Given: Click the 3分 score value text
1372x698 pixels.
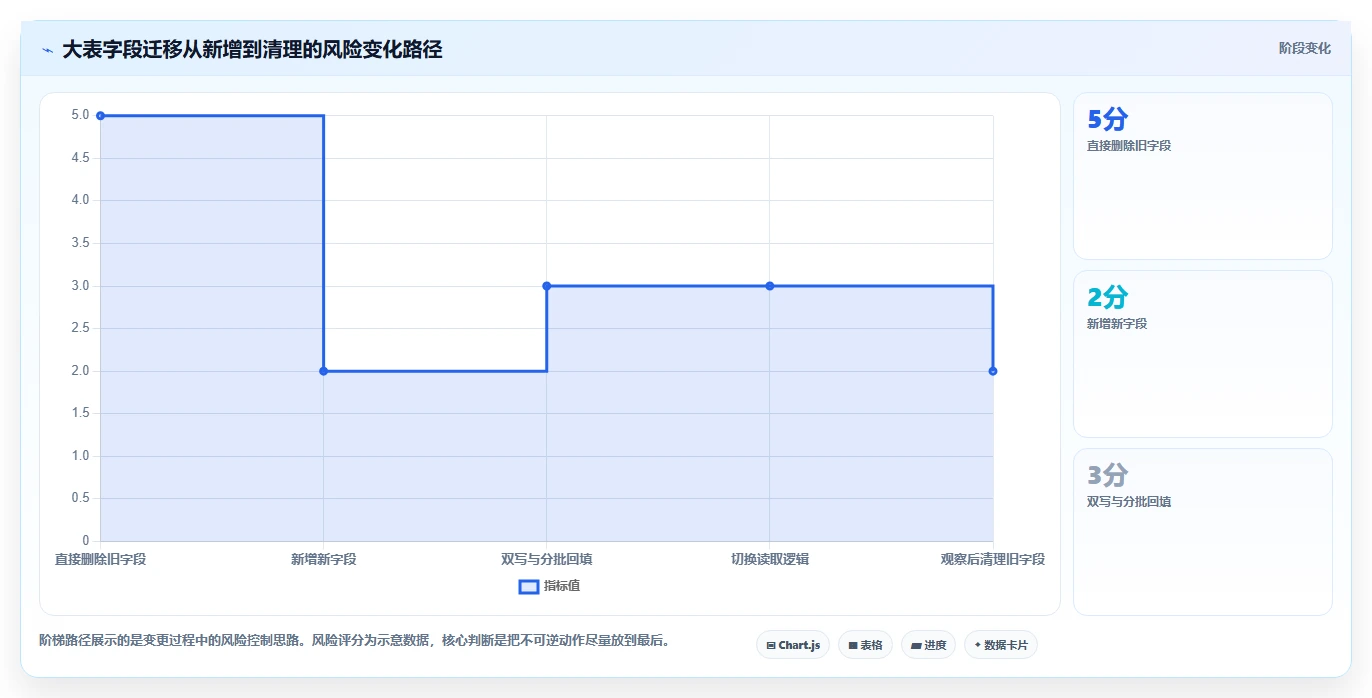Looking at the screenshot, I should [x=1107, y=475].
